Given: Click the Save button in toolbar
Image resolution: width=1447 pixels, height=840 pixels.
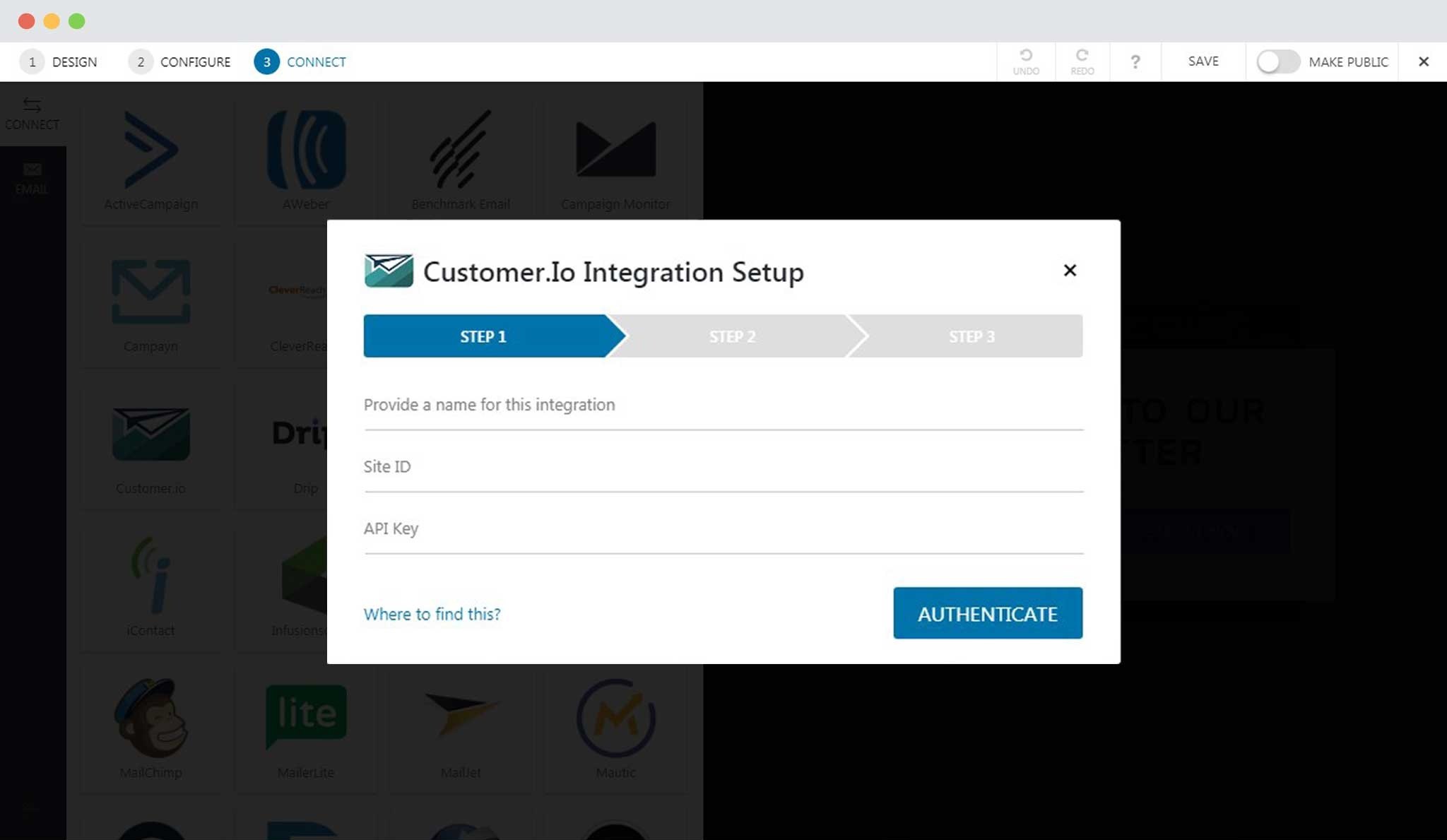Looking at the screenshot, I should point(1203,61).
